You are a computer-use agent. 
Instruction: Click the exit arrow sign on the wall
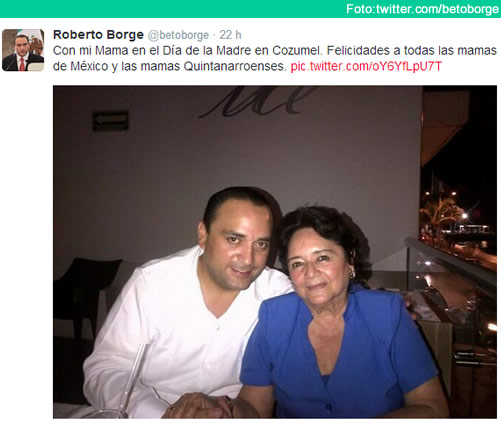pos(110,121)
